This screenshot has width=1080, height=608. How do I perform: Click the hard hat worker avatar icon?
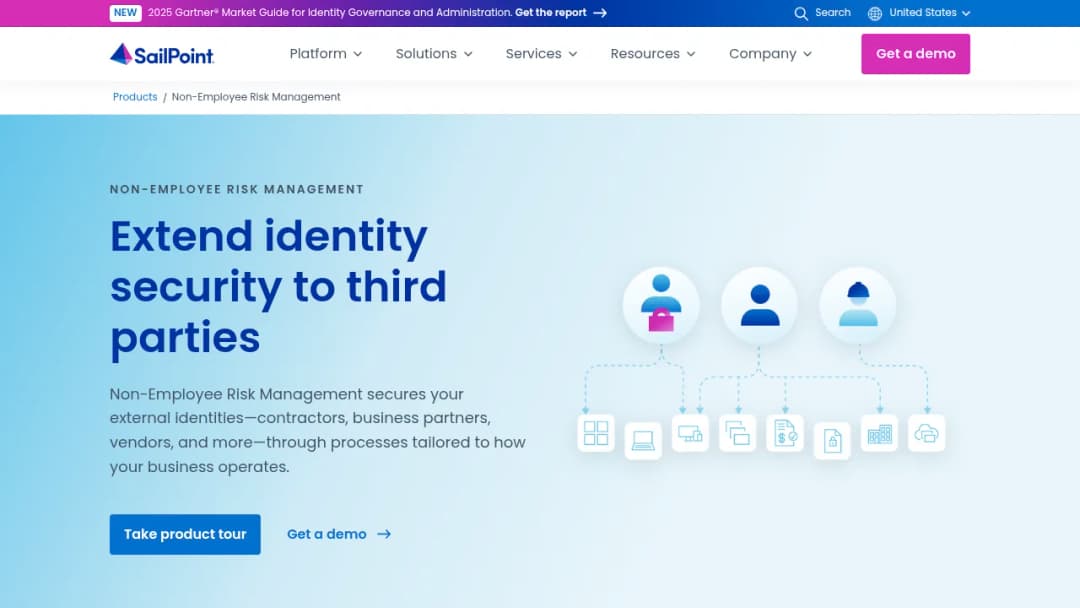click(x=858, y=304)
